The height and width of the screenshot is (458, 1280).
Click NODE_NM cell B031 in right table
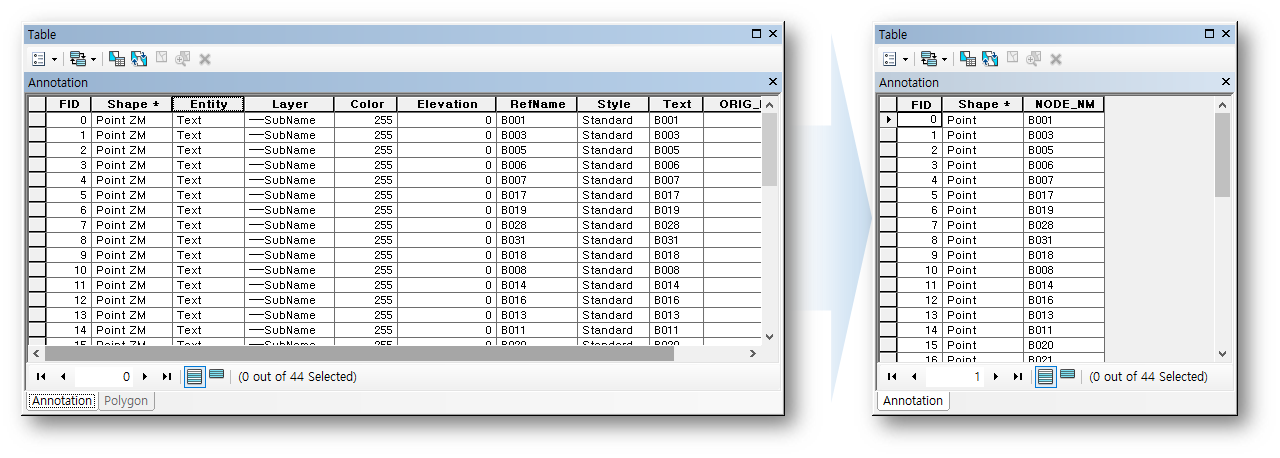click(x=1064, y=240)
